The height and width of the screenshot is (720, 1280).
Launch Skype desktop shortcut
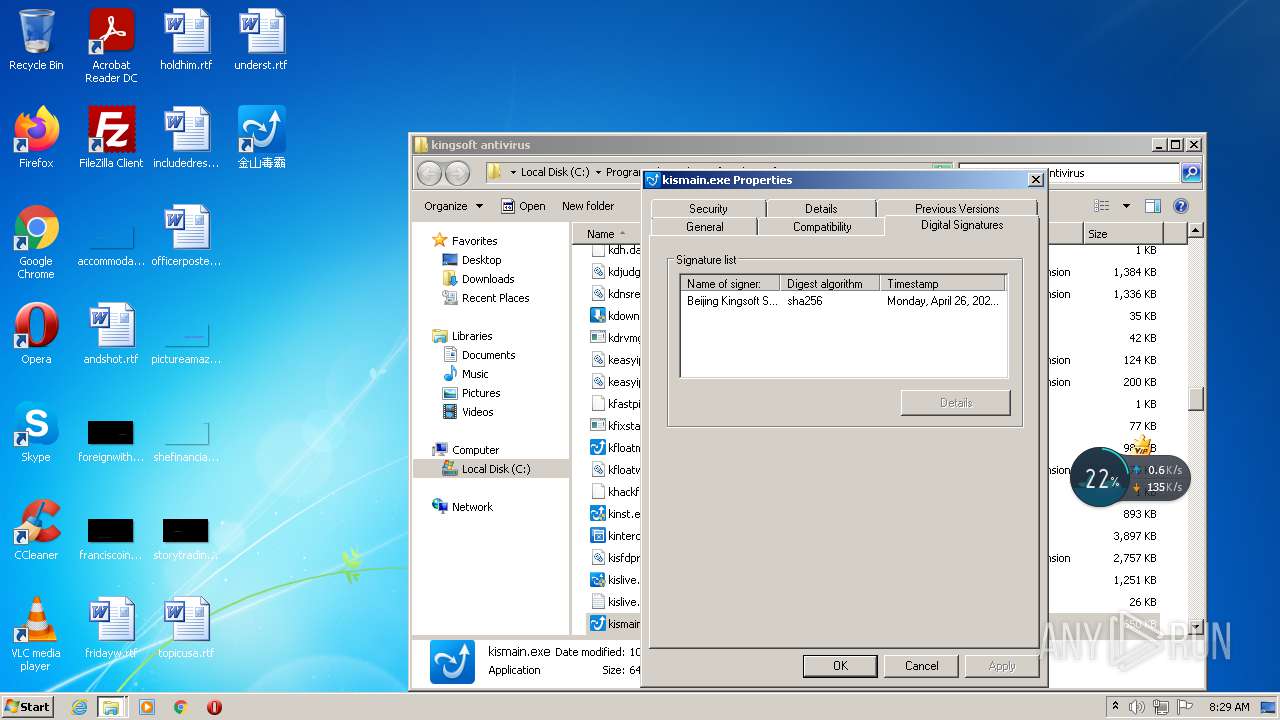(36, 432)
